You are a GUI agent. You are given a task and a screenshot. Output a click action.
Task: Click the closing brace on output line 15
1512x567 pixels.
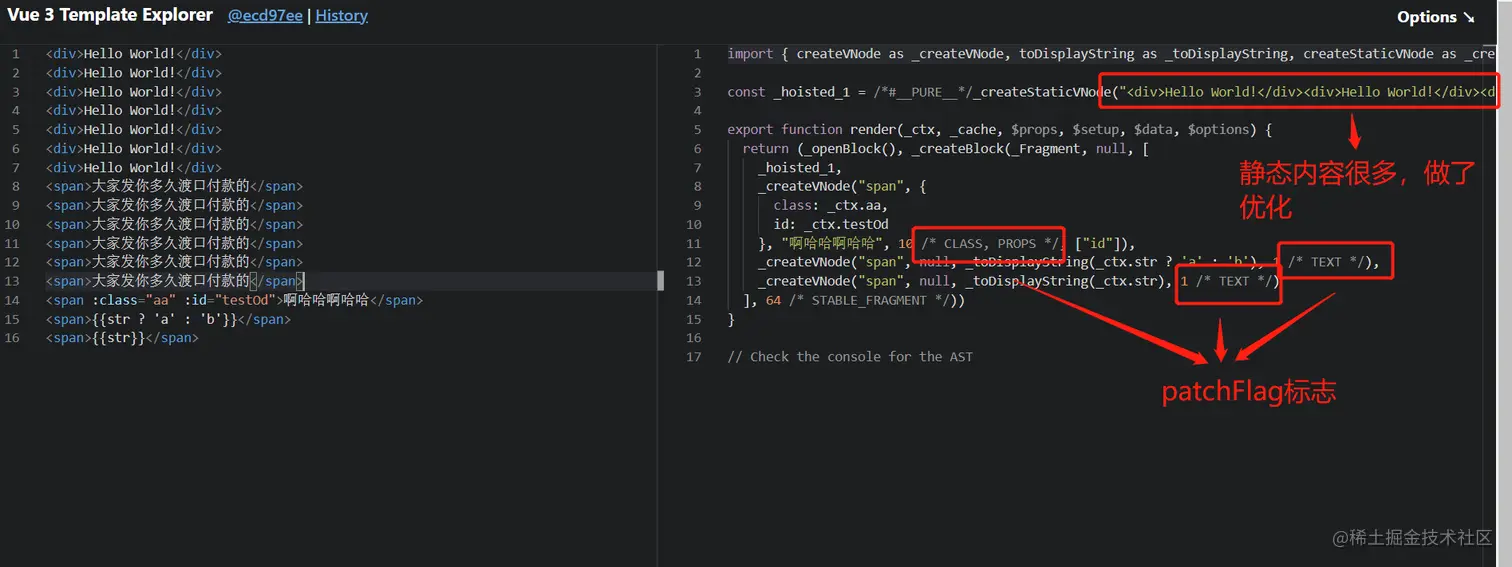[x=731, y=319]
